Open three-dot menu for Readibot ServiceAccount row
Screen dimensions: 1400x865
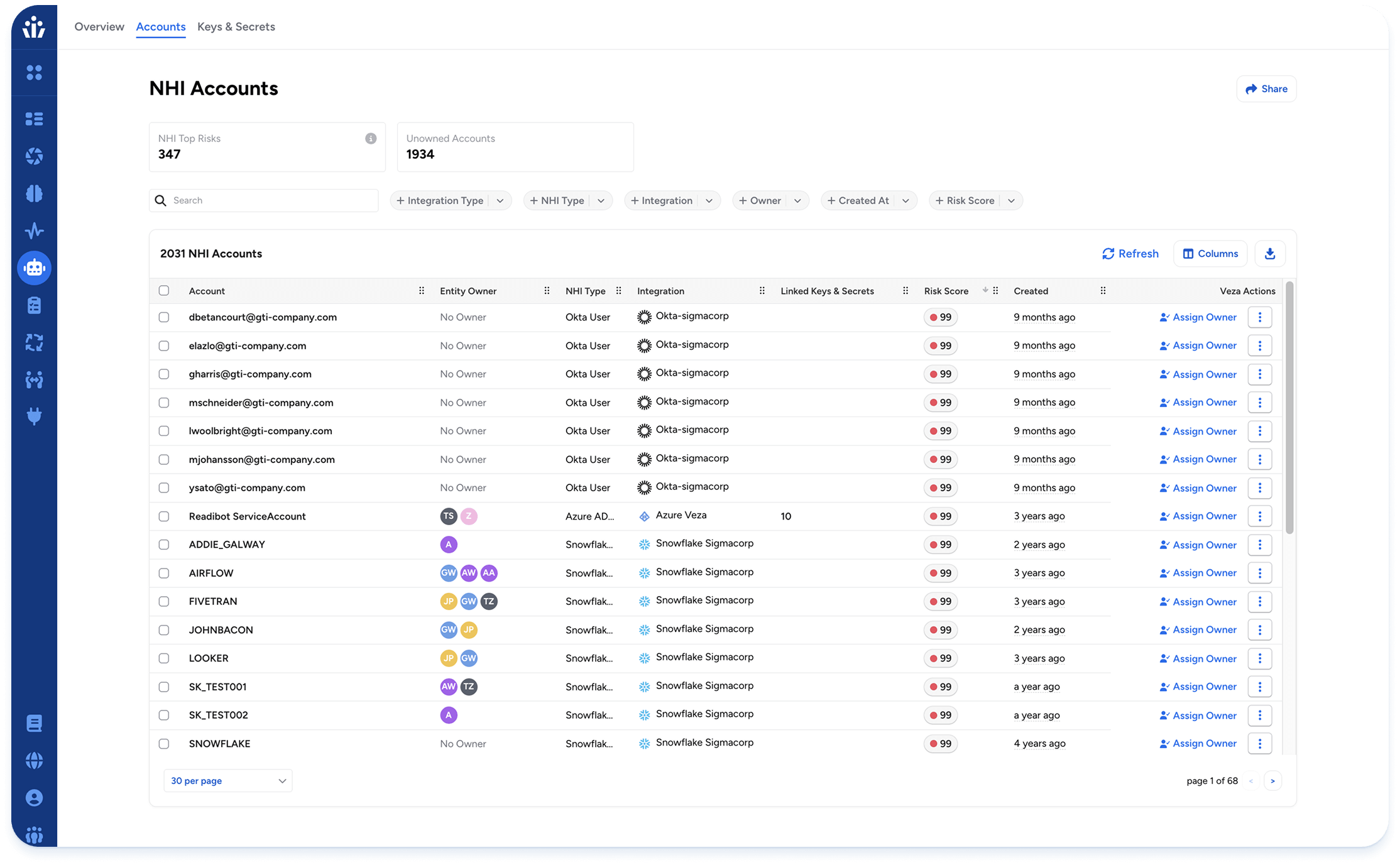[1259, 516]
